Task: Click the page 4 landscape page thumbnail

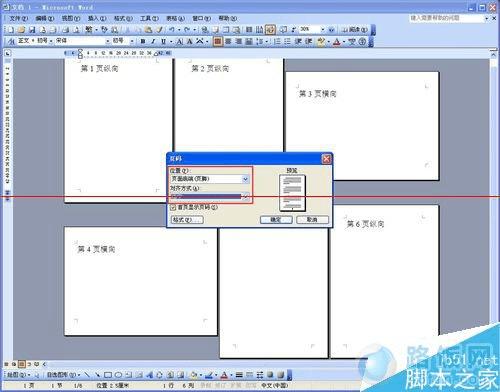Action: point(141,281)
